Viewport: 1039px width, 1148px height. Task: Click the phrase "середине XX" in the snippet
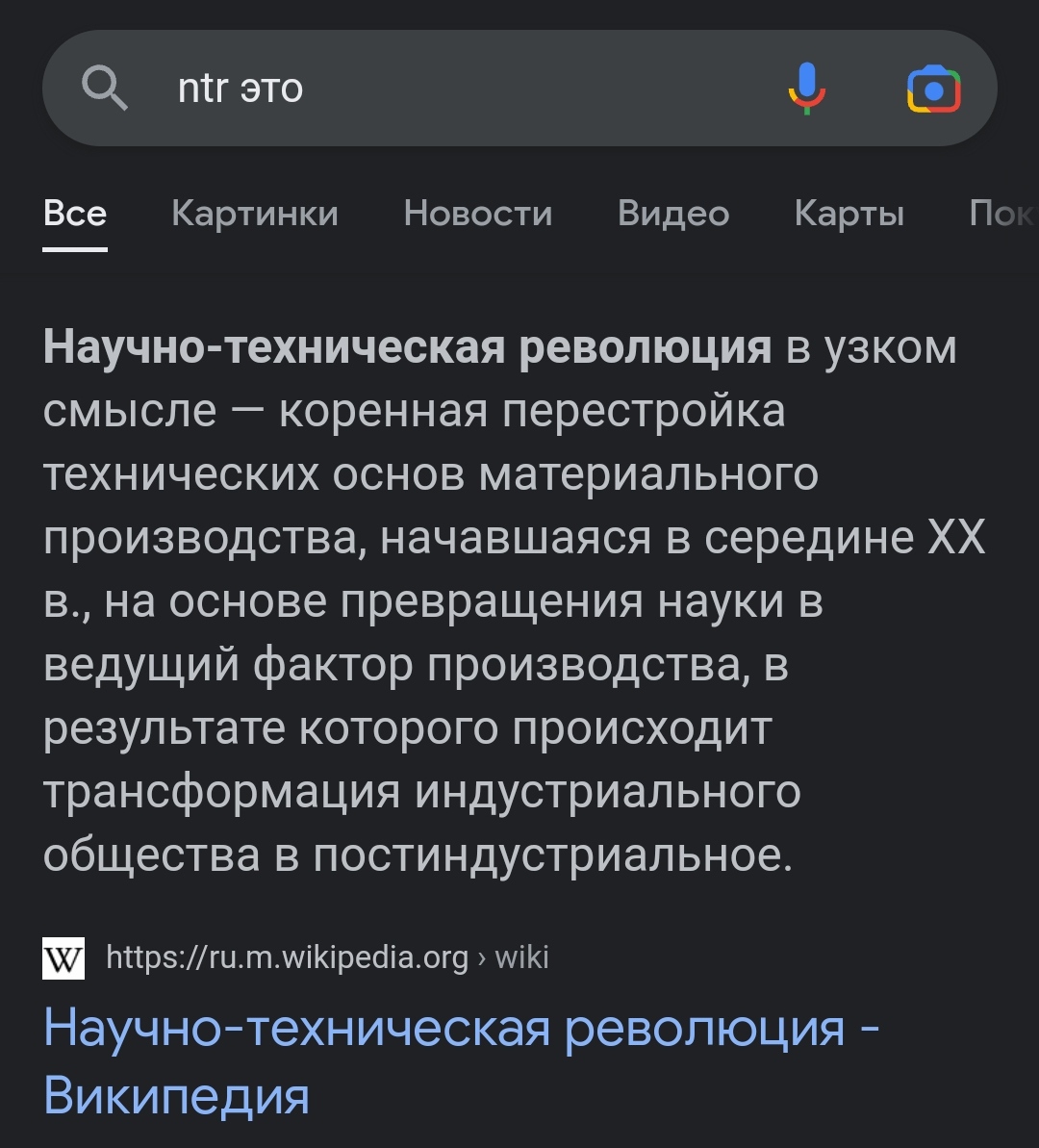[845, 537]
